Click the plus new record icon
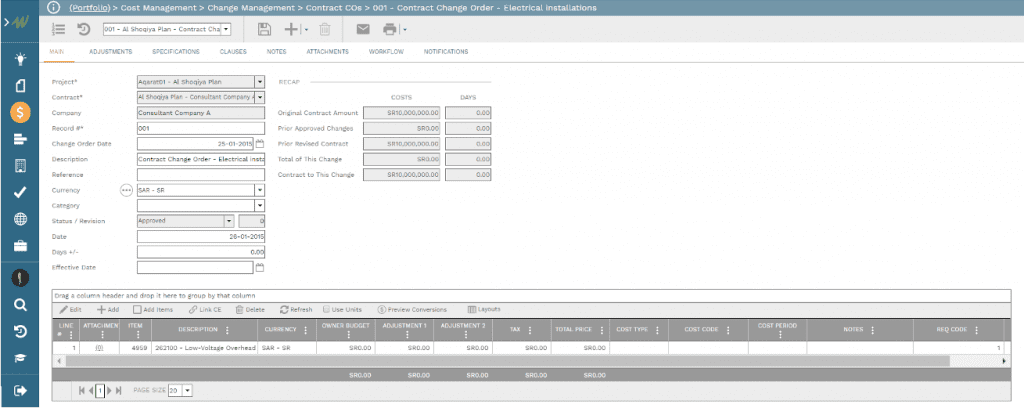Image resolution: width=1024 pixels, height=408 pixels. [x=291, y=29]
